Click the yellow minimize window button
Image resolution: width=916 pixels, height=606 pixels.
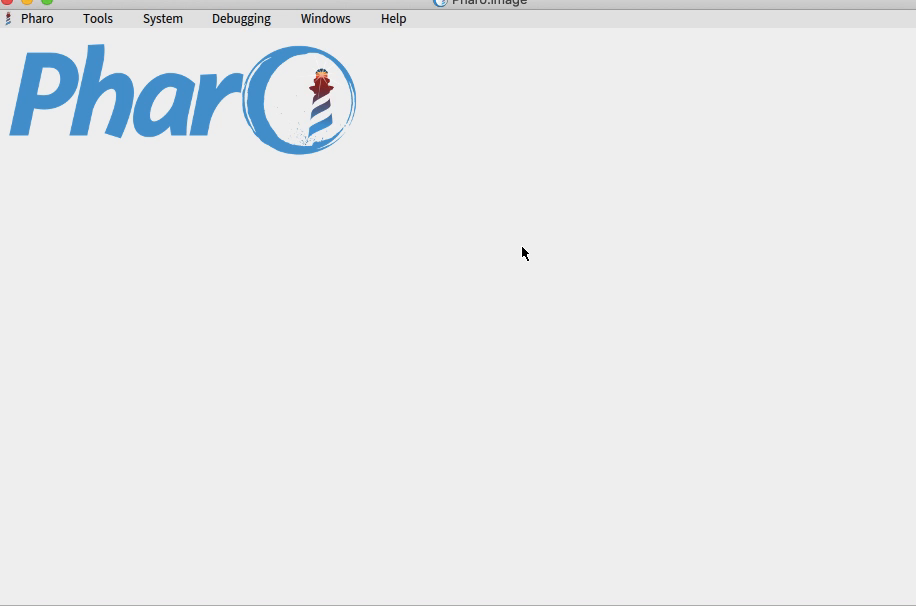pyautogui.click(x=27, y=2)
